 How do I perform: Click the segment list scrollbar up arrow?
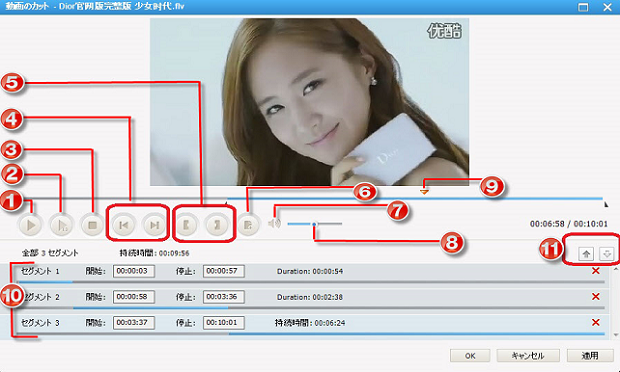616,269
